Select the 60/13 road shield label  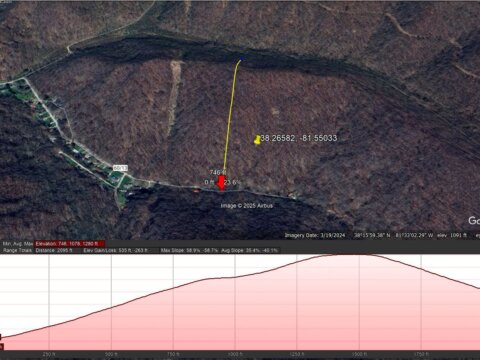click(120, 168)
